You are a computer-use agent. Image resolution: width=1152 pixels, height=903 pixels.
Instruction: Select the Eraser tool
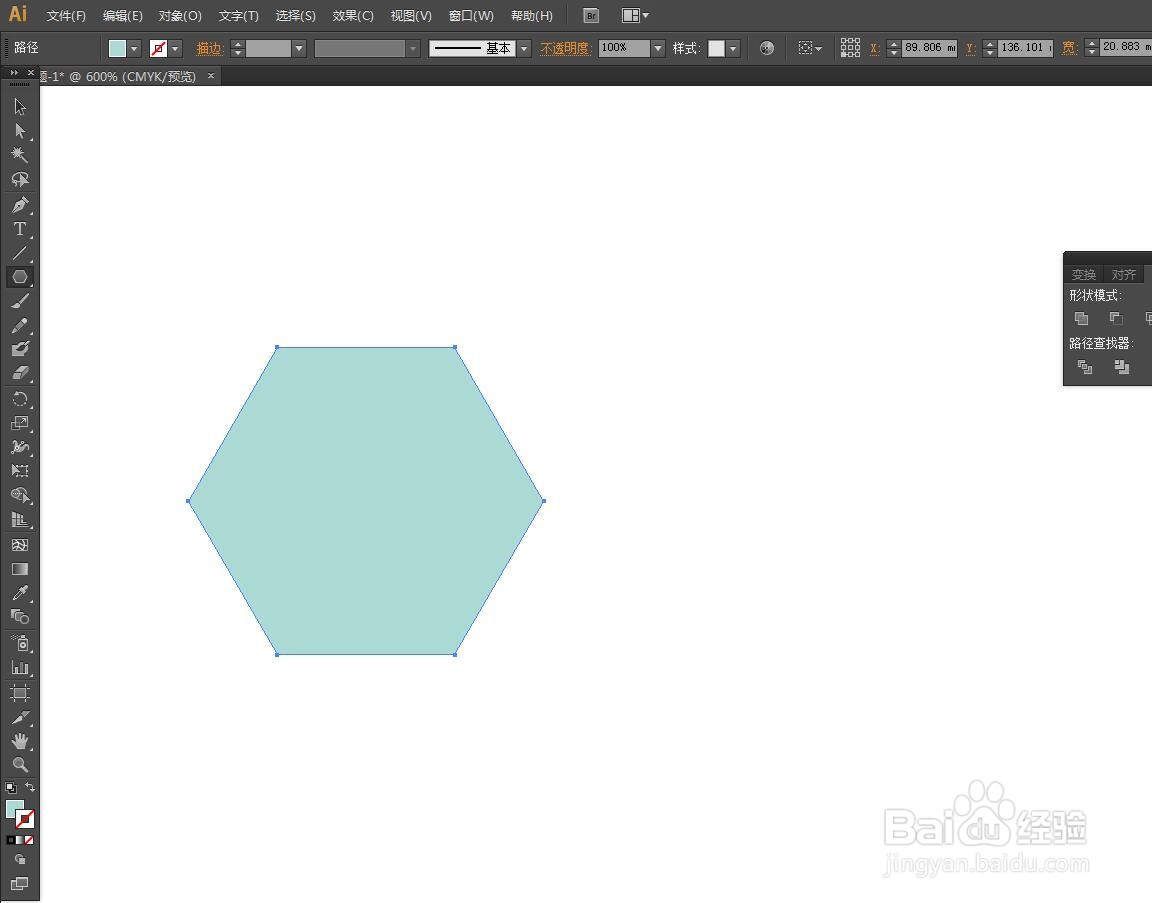point(20,373)
